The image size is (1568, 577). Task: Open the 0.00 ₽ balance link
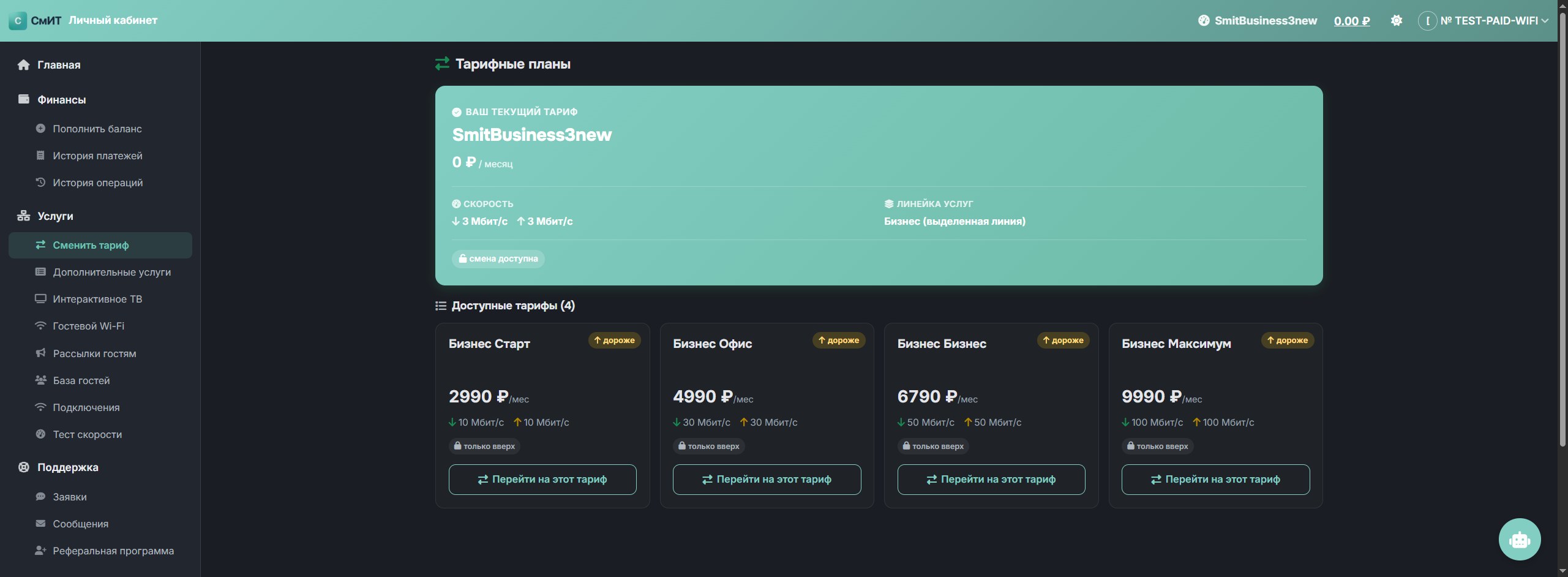1351,21
